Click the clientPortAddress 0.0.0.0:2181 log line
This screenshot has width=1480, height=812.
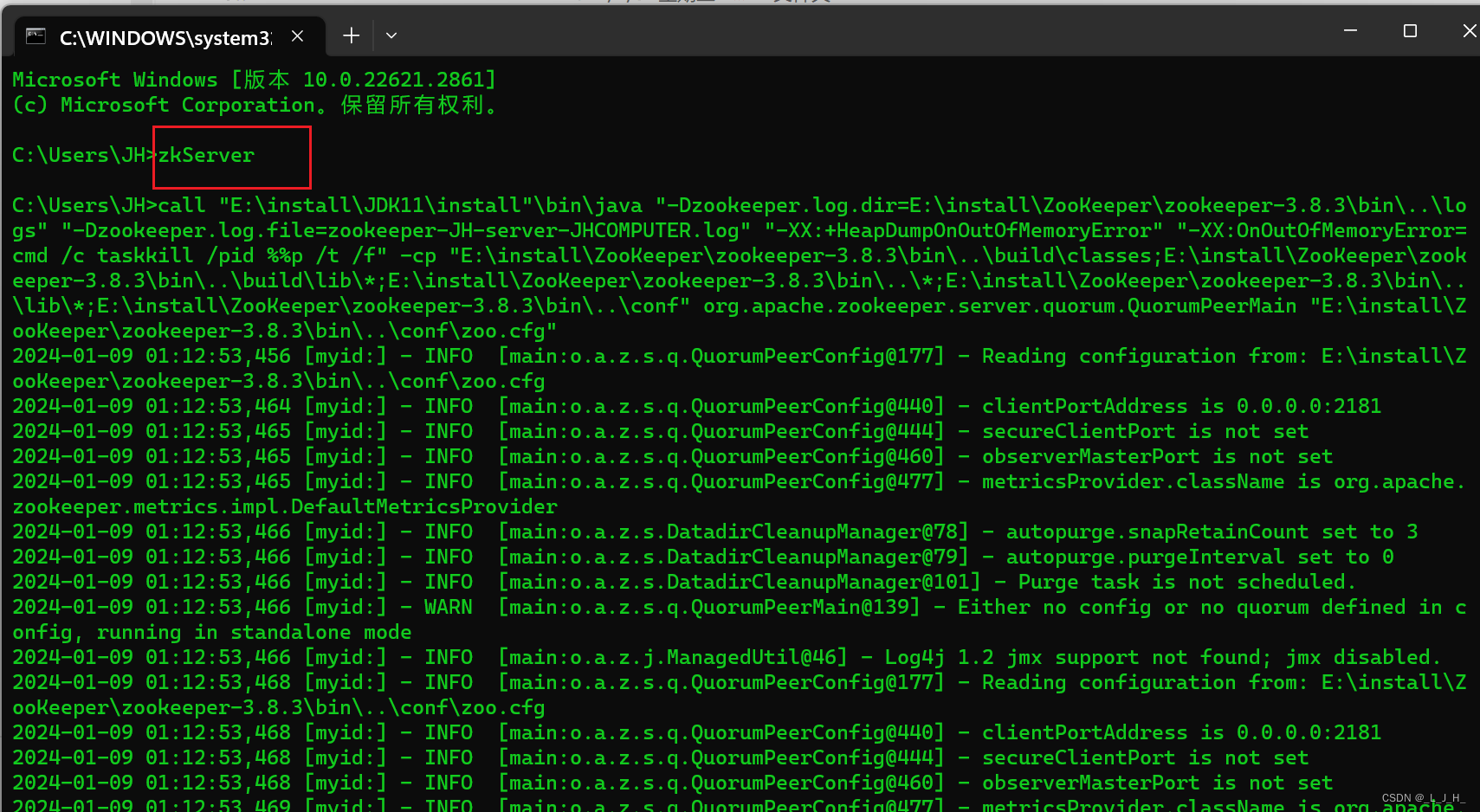tap(1179, 405)
